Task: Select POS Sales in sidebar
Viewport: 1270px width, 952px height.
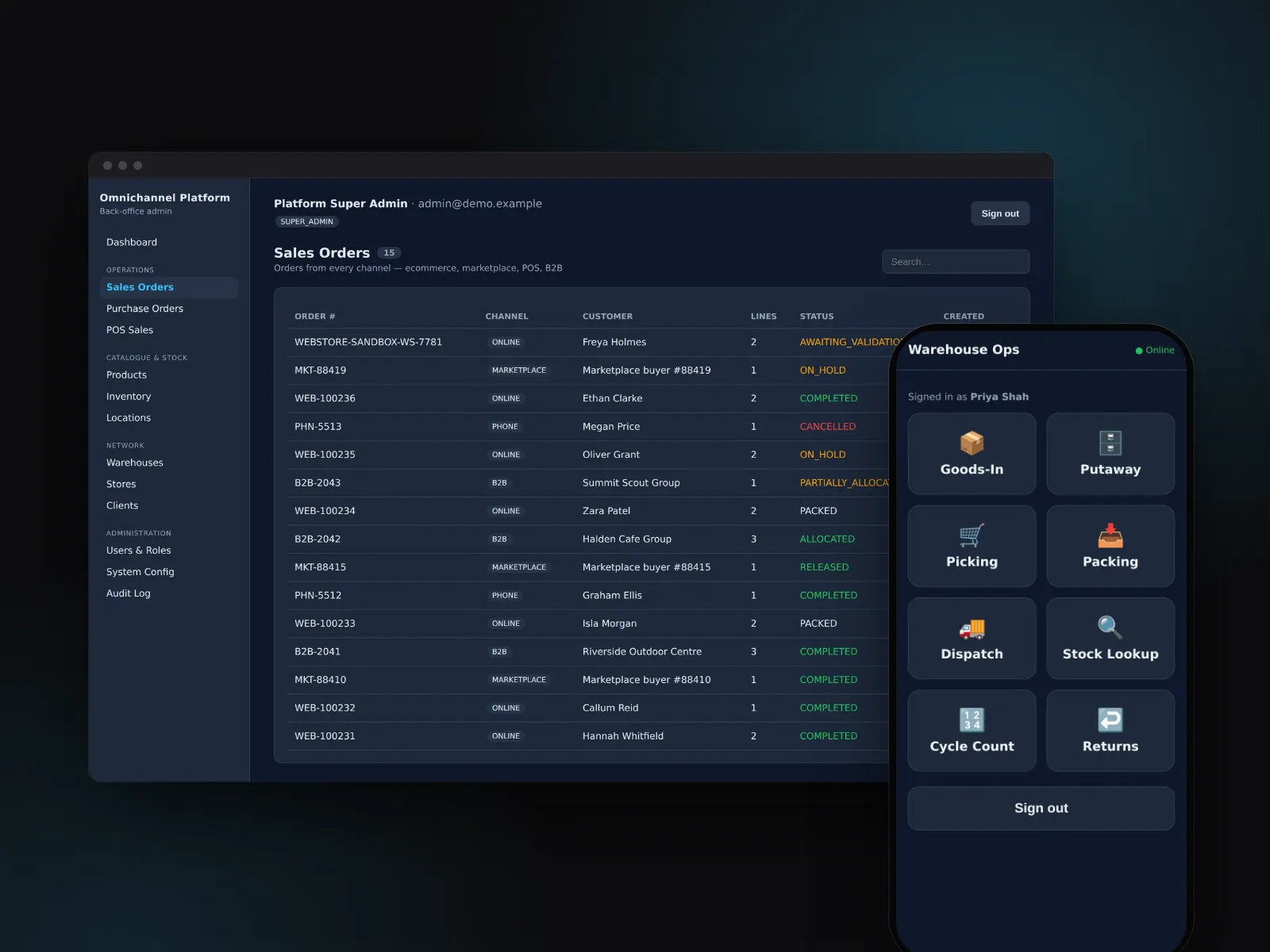Action: pyautogui.click(x=129, y=330)
